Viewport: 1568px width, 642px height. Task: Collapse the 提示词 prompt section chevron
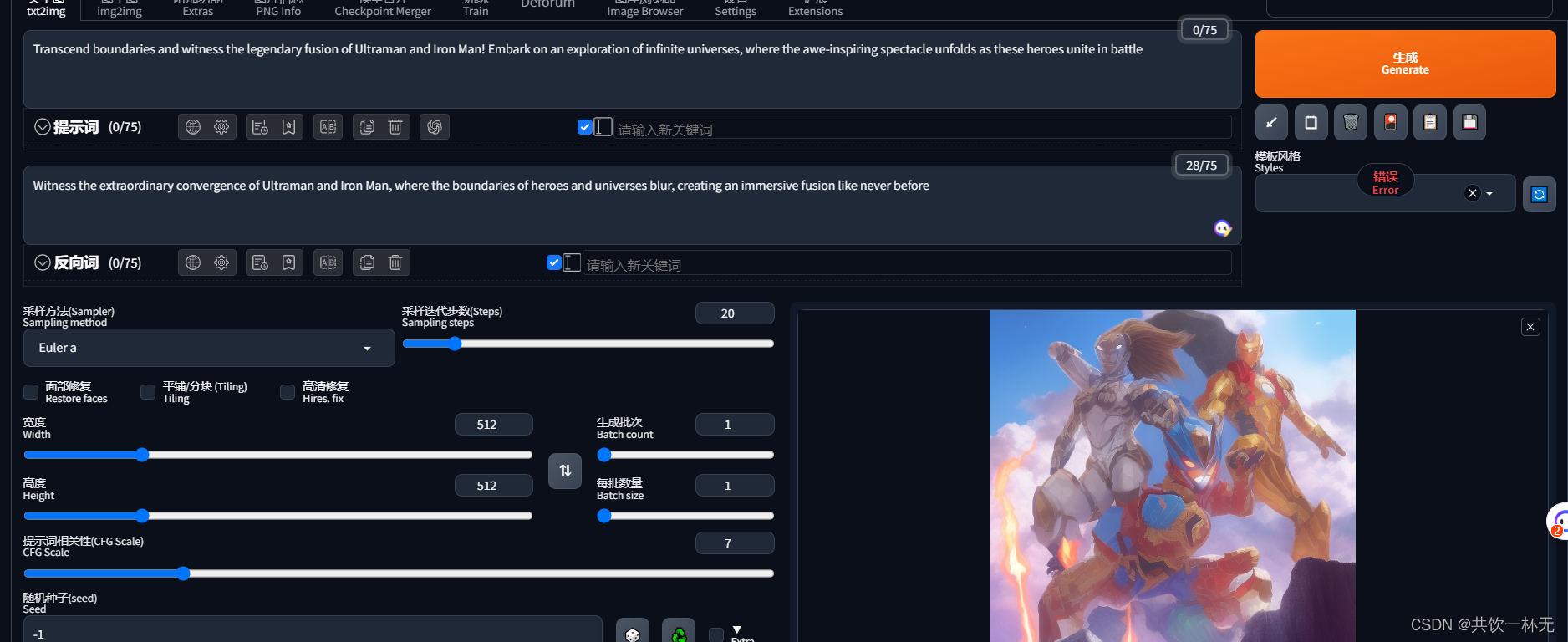(x=43, y=127)
